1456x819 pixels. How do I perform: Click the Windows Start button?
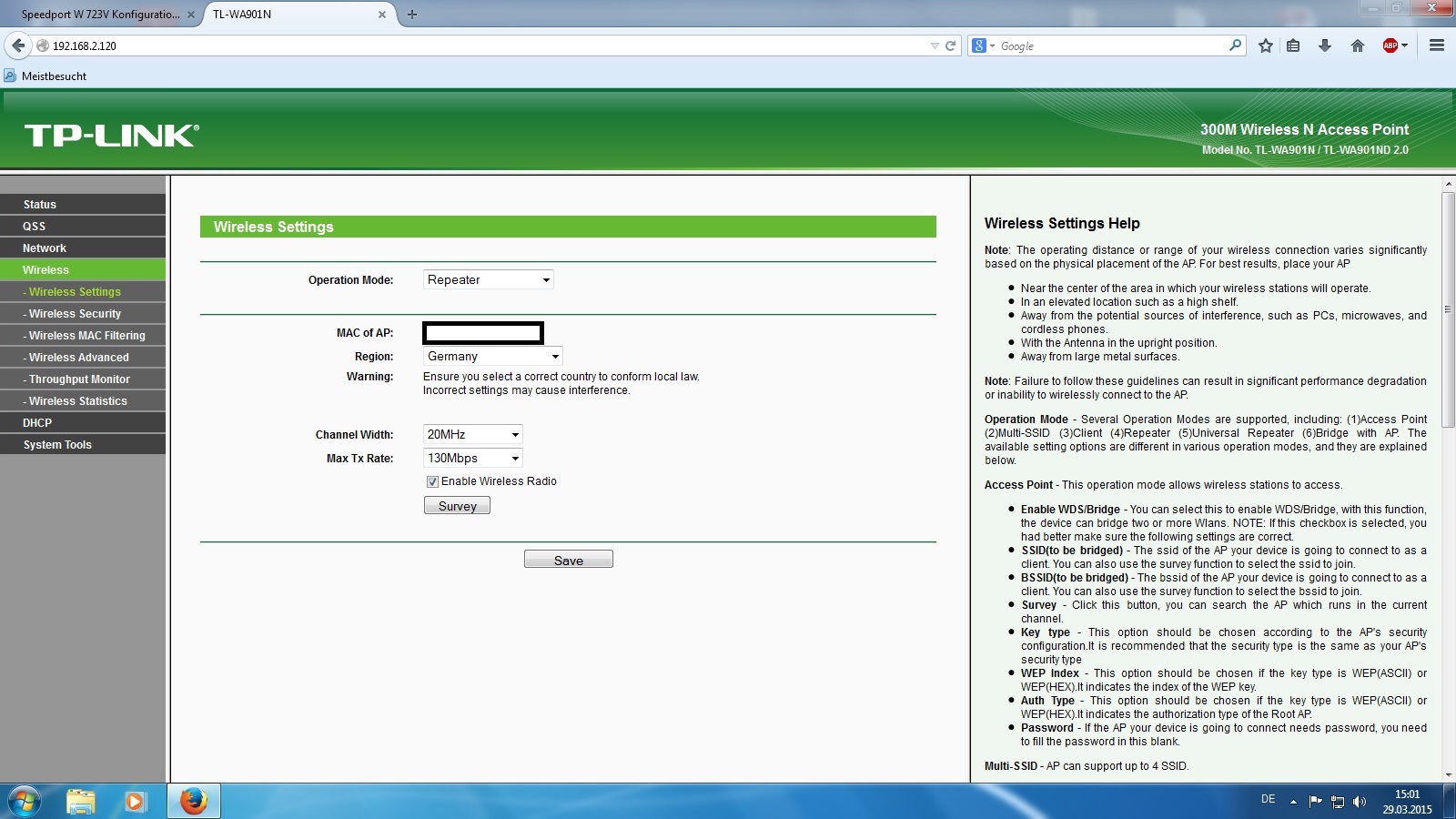[25, 802]
